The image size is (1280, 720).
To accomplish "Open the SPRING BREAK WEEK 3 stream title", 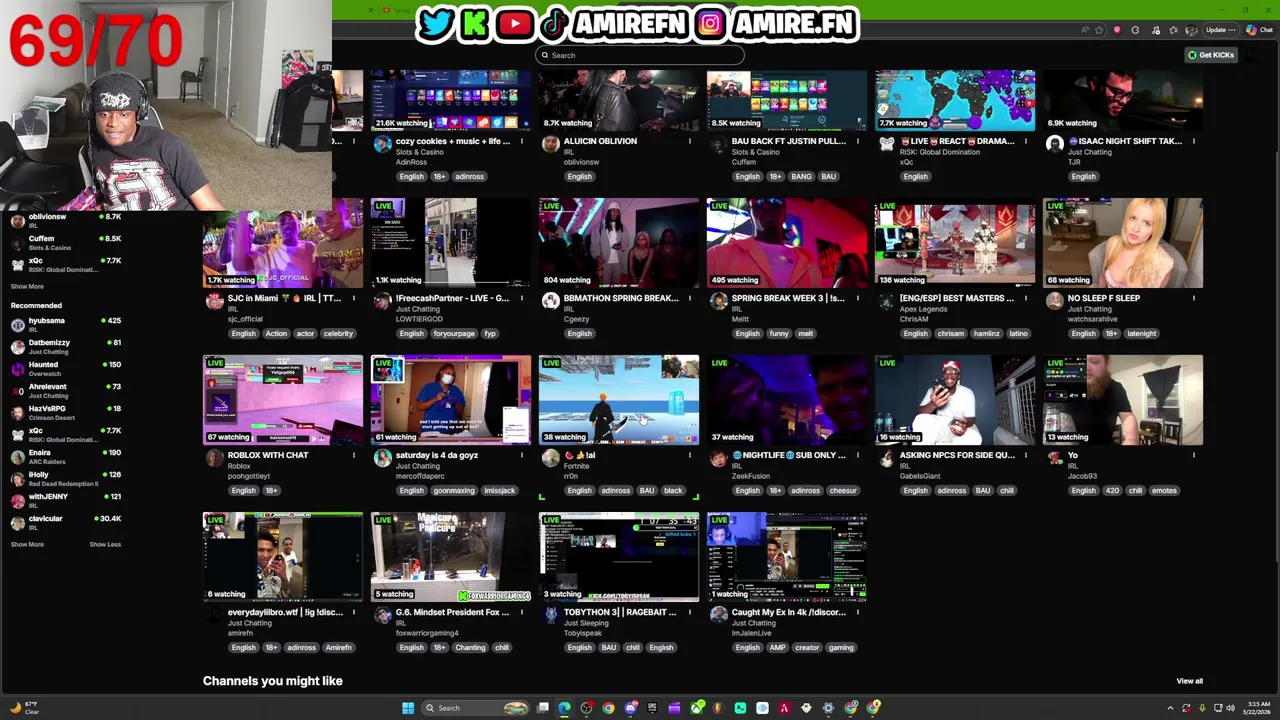I will point(788,298).
